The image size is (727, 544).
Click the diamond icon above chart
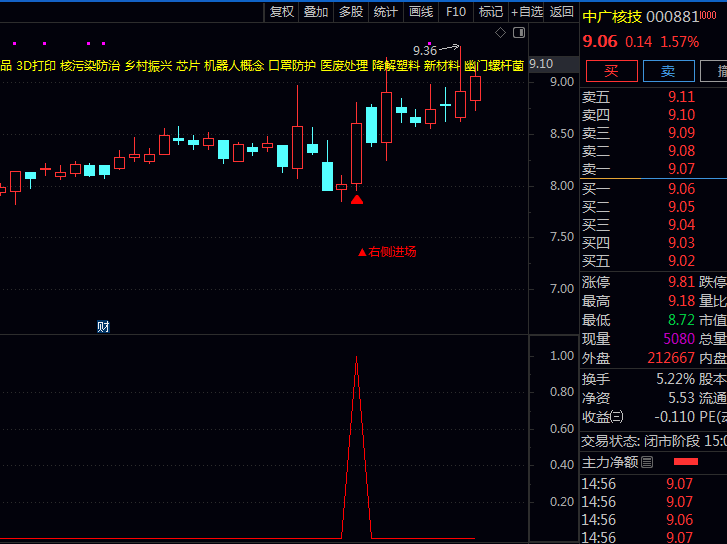(x=500, y=32)
